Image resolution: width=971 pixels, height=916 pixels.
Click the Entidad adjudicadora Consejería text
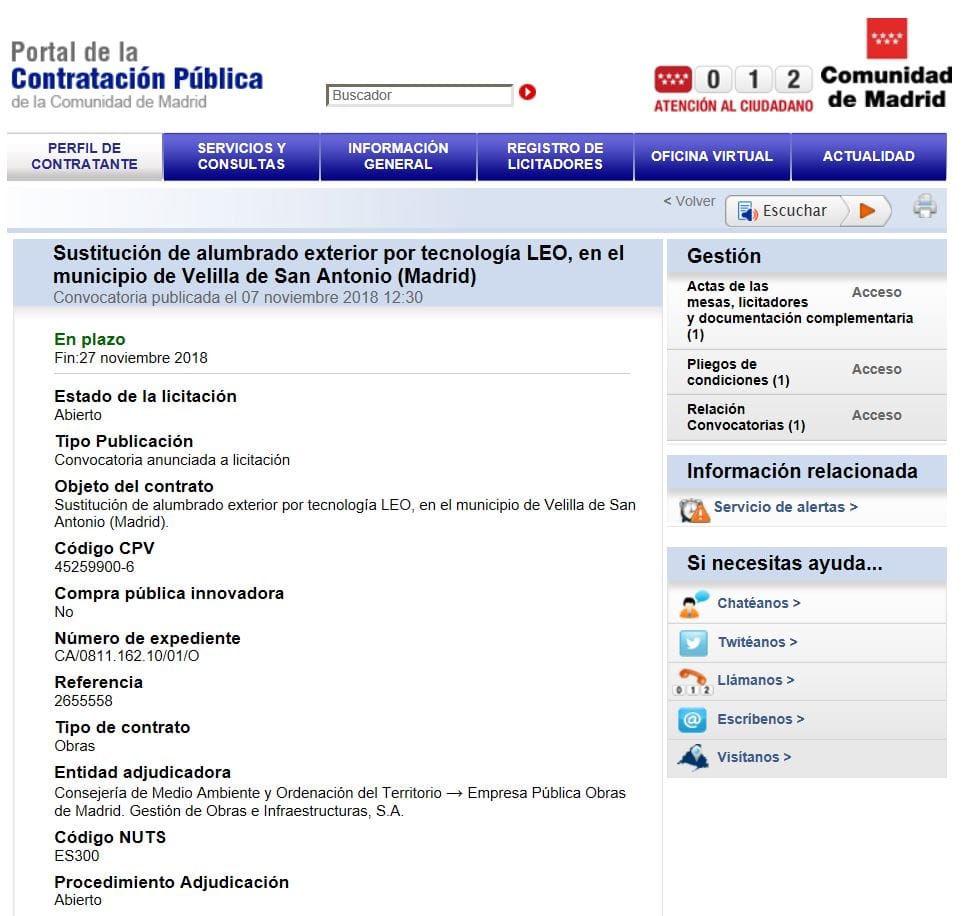pos(340,802)
